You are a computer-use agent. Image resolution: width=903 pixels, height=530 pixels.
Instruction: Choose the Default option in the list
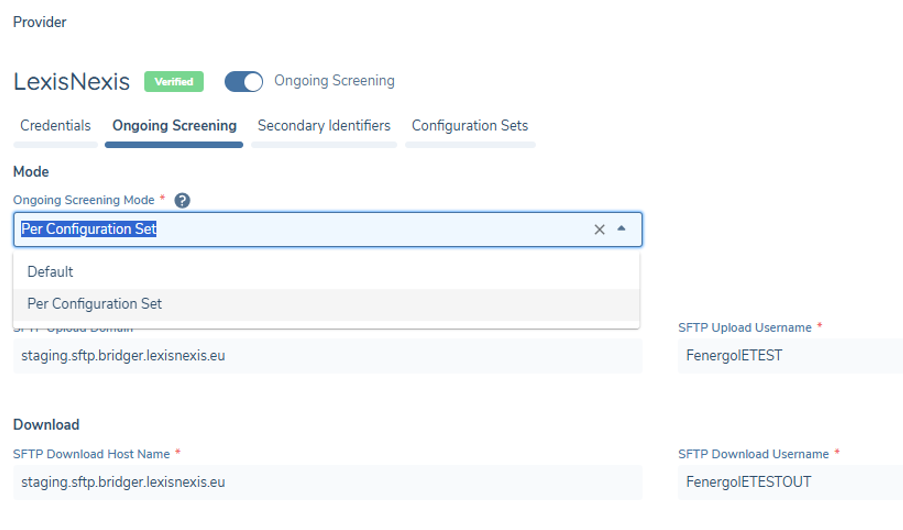(x=326, y=272)
